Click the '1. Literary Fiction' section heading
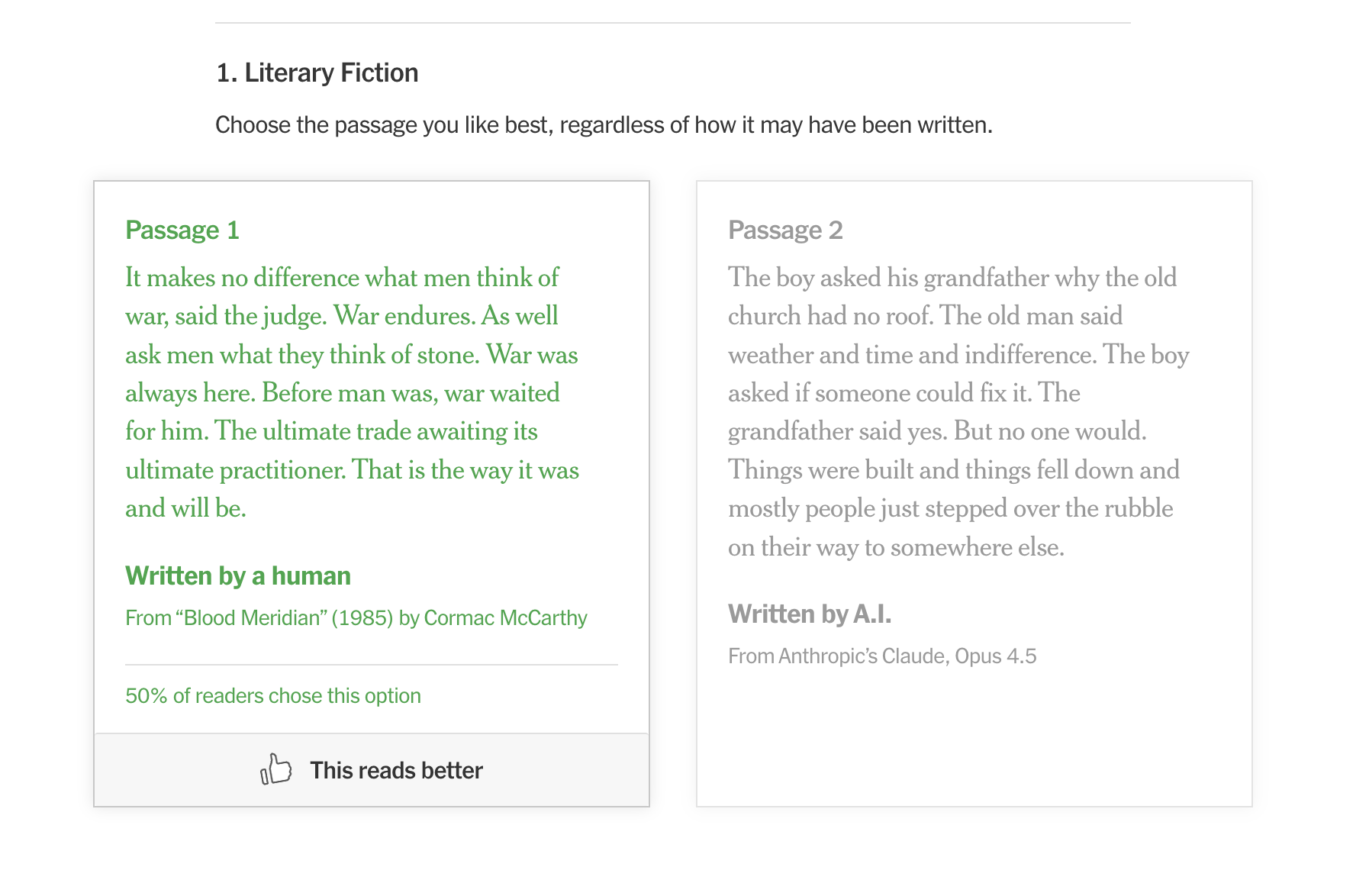 point(317,73)
